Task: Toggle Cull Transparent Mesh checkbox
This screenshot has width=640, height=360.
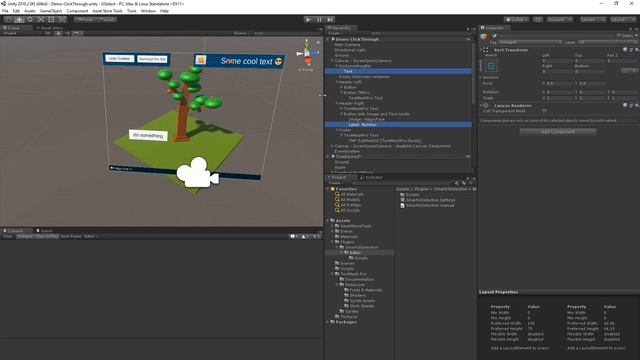Action: point(544,111)
